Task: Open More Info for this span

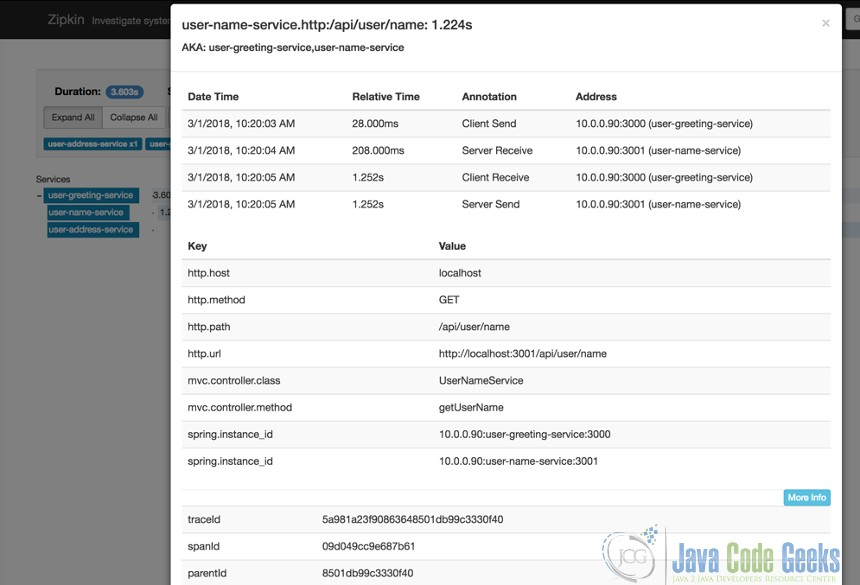Action: [x=807, y=497]
